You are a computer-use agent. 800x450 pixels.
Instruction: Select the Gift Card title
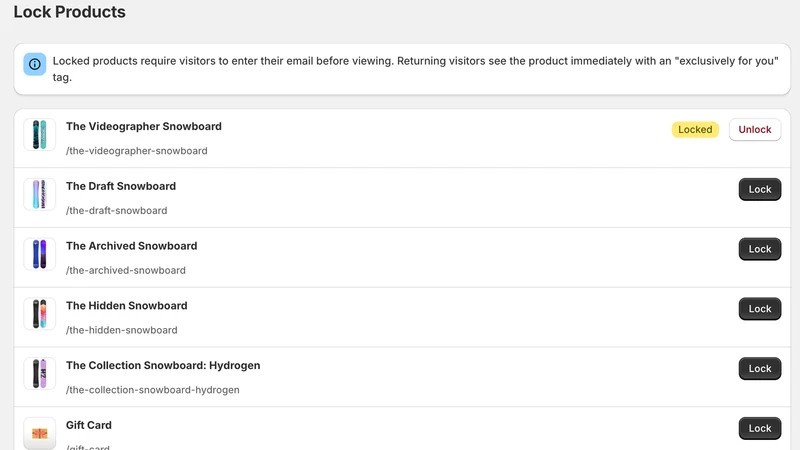click(89, 425)
